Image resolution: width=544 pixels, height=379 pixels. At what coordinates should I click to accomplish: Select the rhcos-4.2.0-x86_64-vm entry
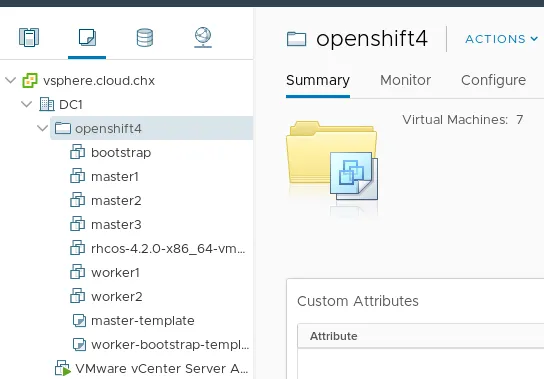pos(168,249)
